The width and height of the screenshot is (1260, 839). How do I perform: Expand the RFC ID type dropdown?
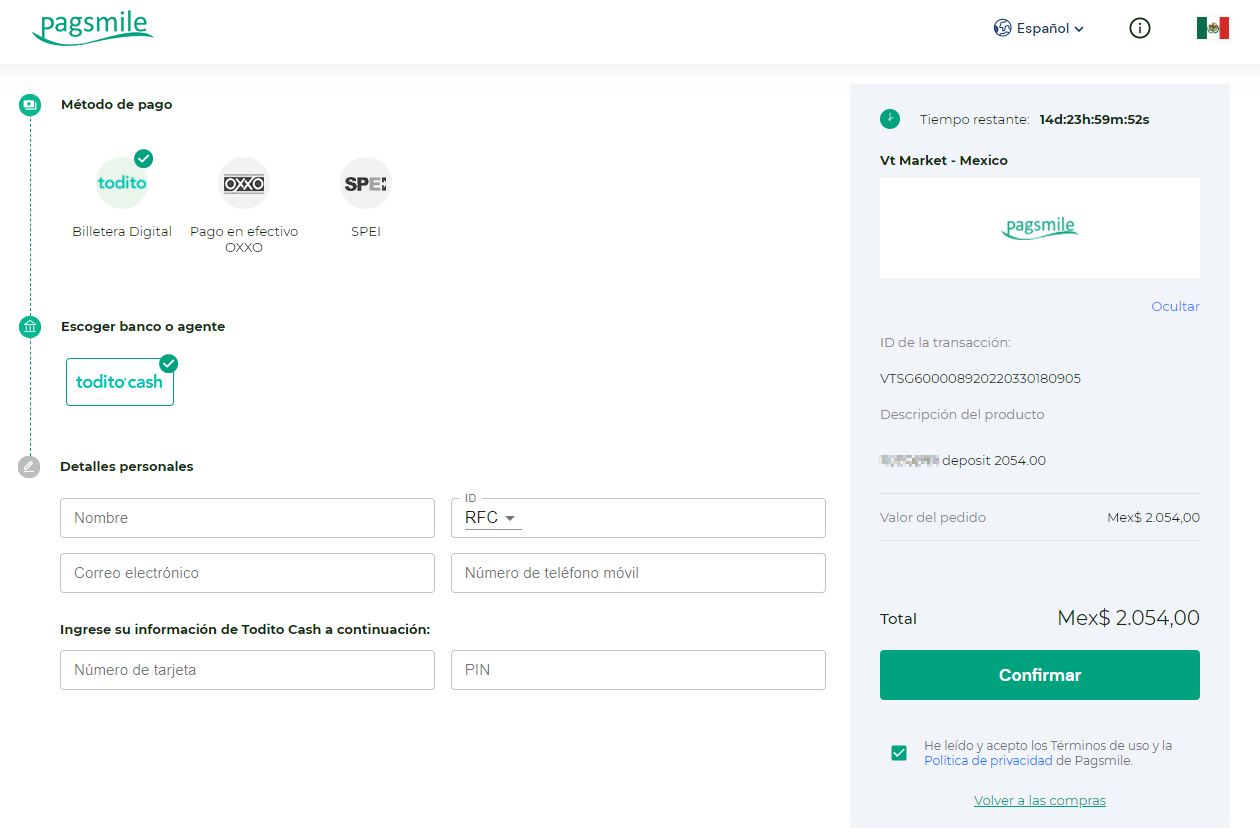coord(492,518)
